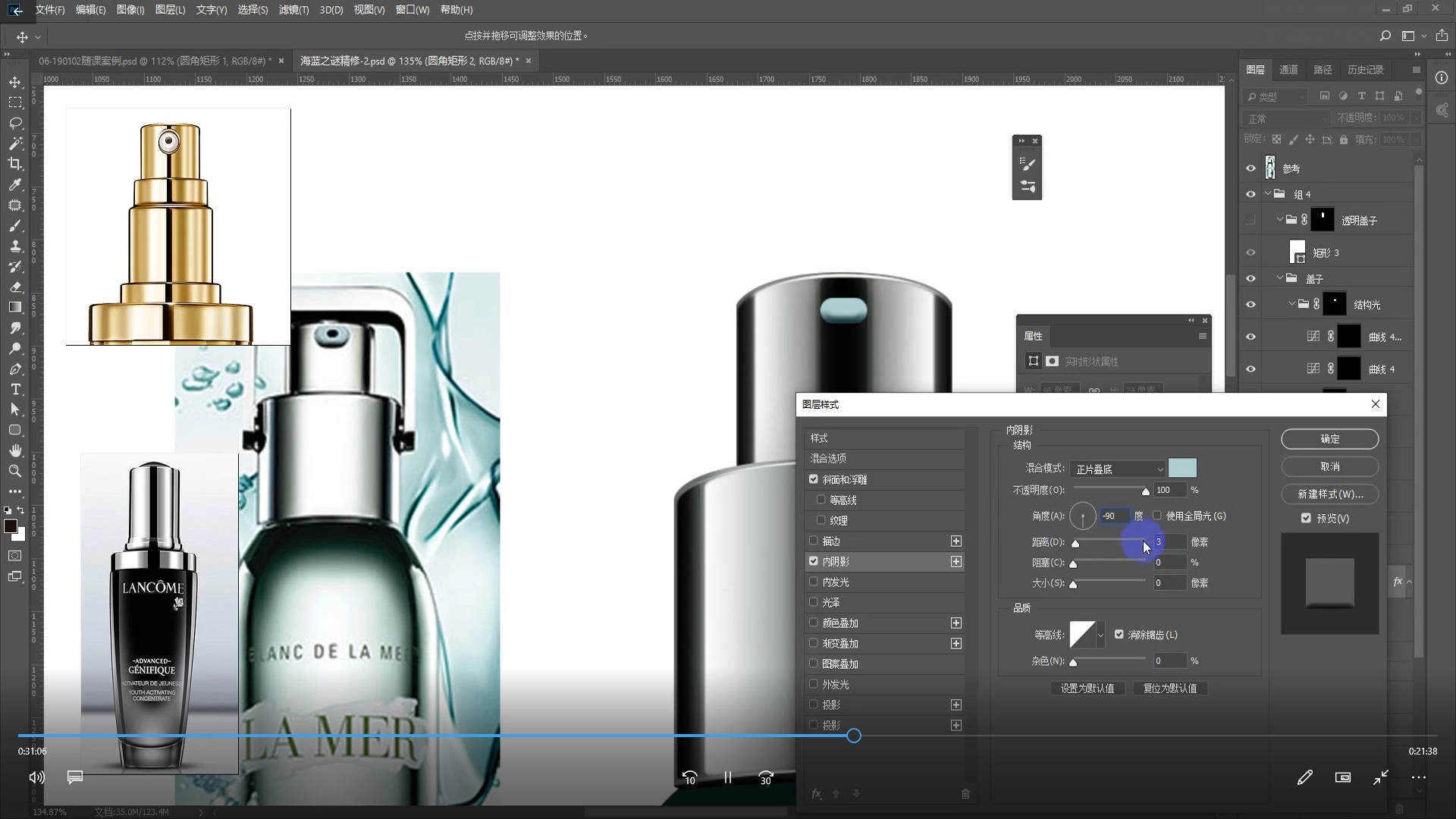Open the 等高线 contour picker arrow
This screenshot has height=819, width=1456.
click(x=1100, y=635)
